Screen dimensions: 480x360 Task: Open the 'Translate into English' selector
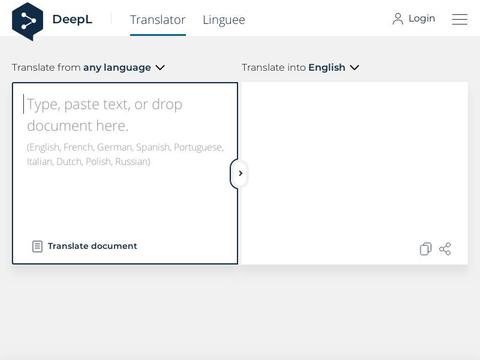300,68
